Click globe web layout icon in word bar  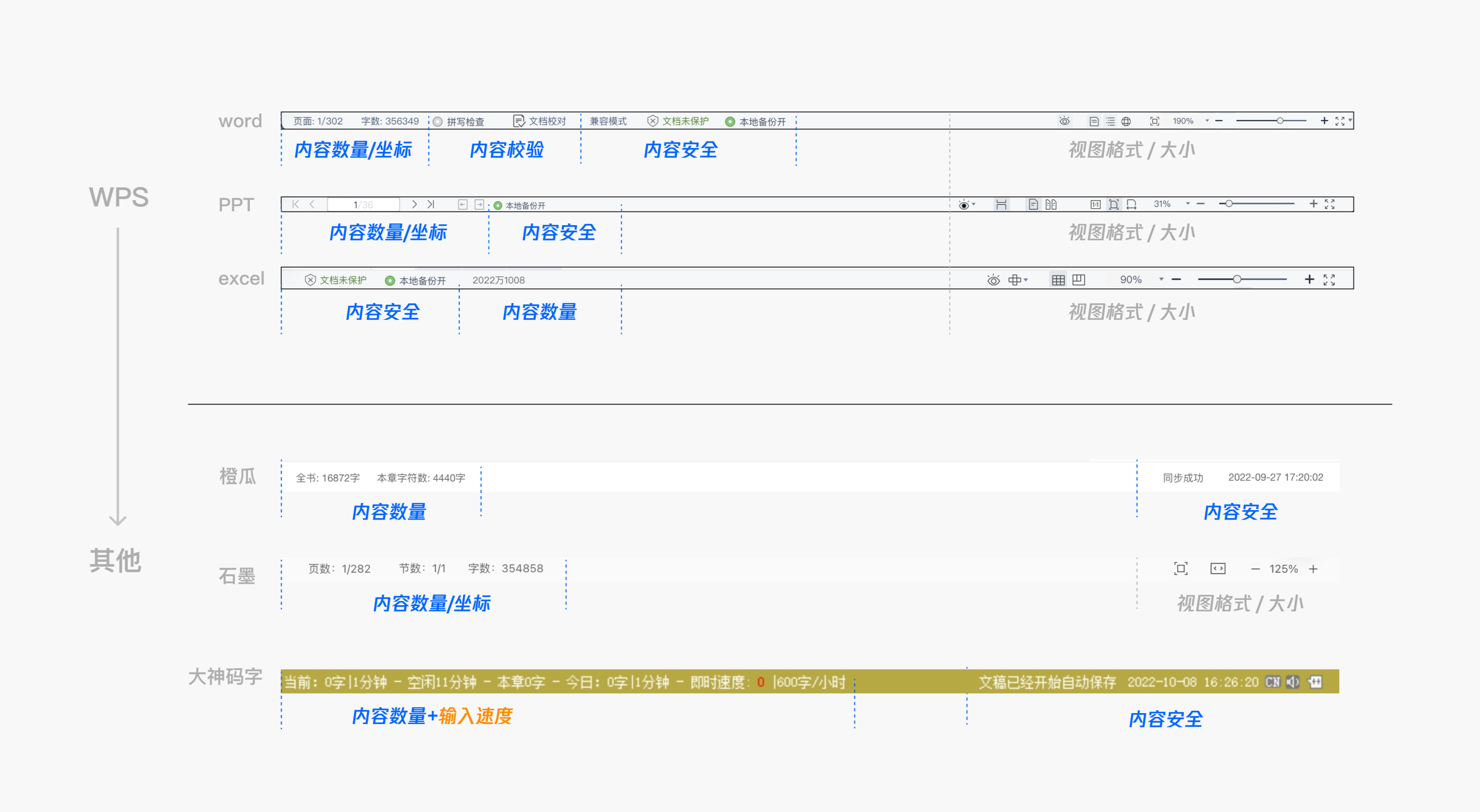(x=1126, y=121)
